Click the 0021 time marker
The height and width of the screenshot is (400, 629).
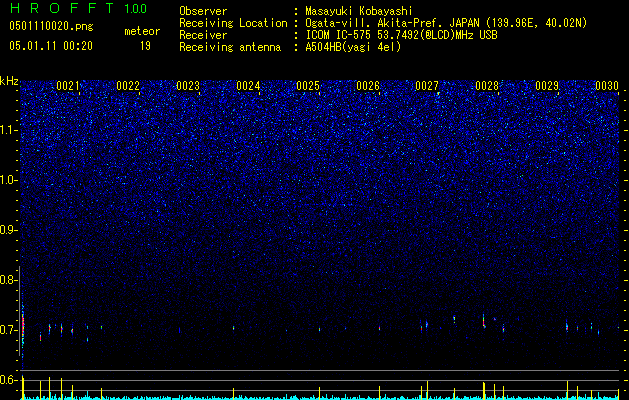[68, 86]
